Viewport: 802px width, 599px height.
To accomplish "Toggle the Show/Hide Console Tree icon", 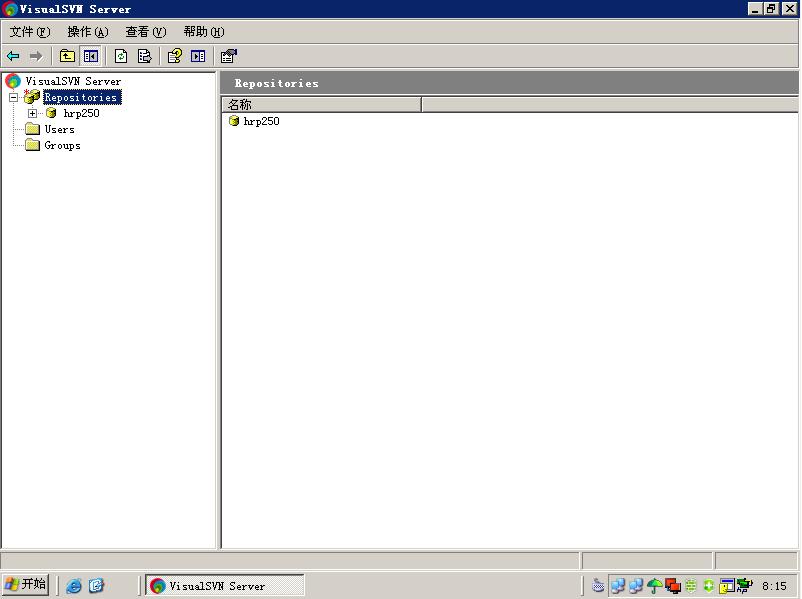I will click(91, 56).
